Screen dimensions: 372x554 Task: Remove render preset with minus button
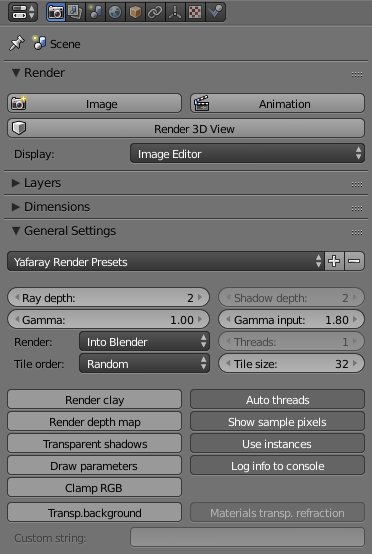coord(354,261)
